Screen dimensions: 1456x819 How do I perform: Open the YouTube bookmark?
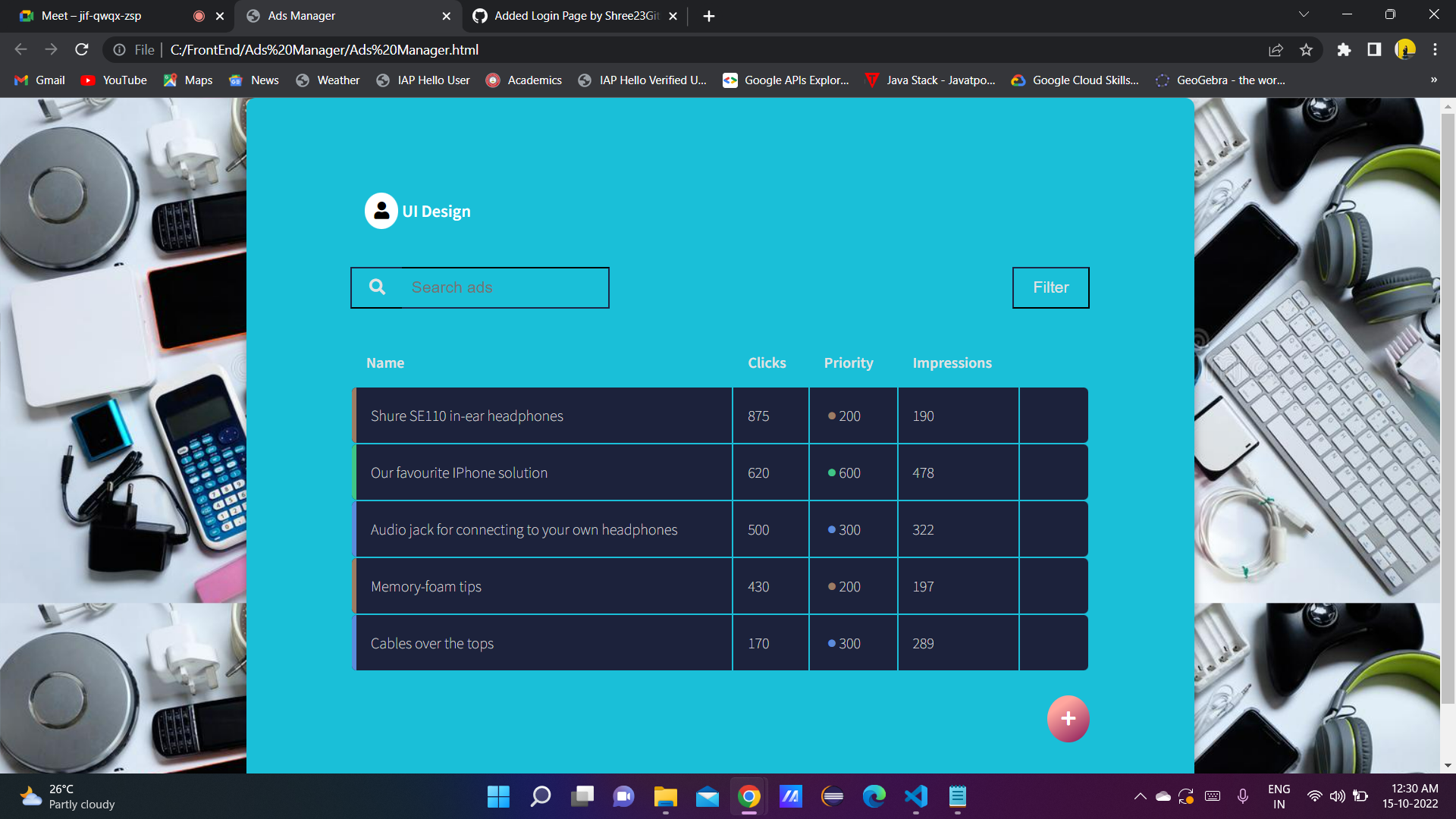click(113, 80)
